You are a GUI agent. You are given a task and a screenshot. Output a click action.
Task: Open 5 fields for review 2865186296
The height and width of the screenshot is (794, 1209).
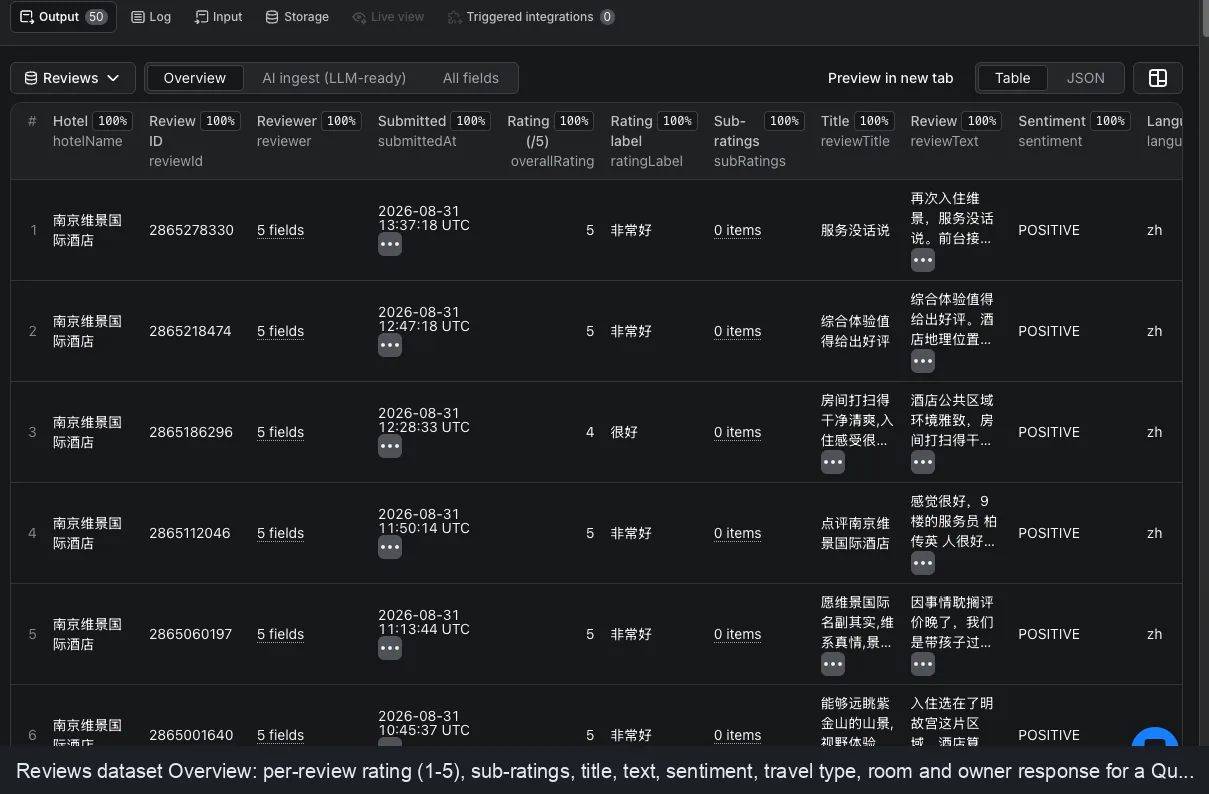click(280, 432)
